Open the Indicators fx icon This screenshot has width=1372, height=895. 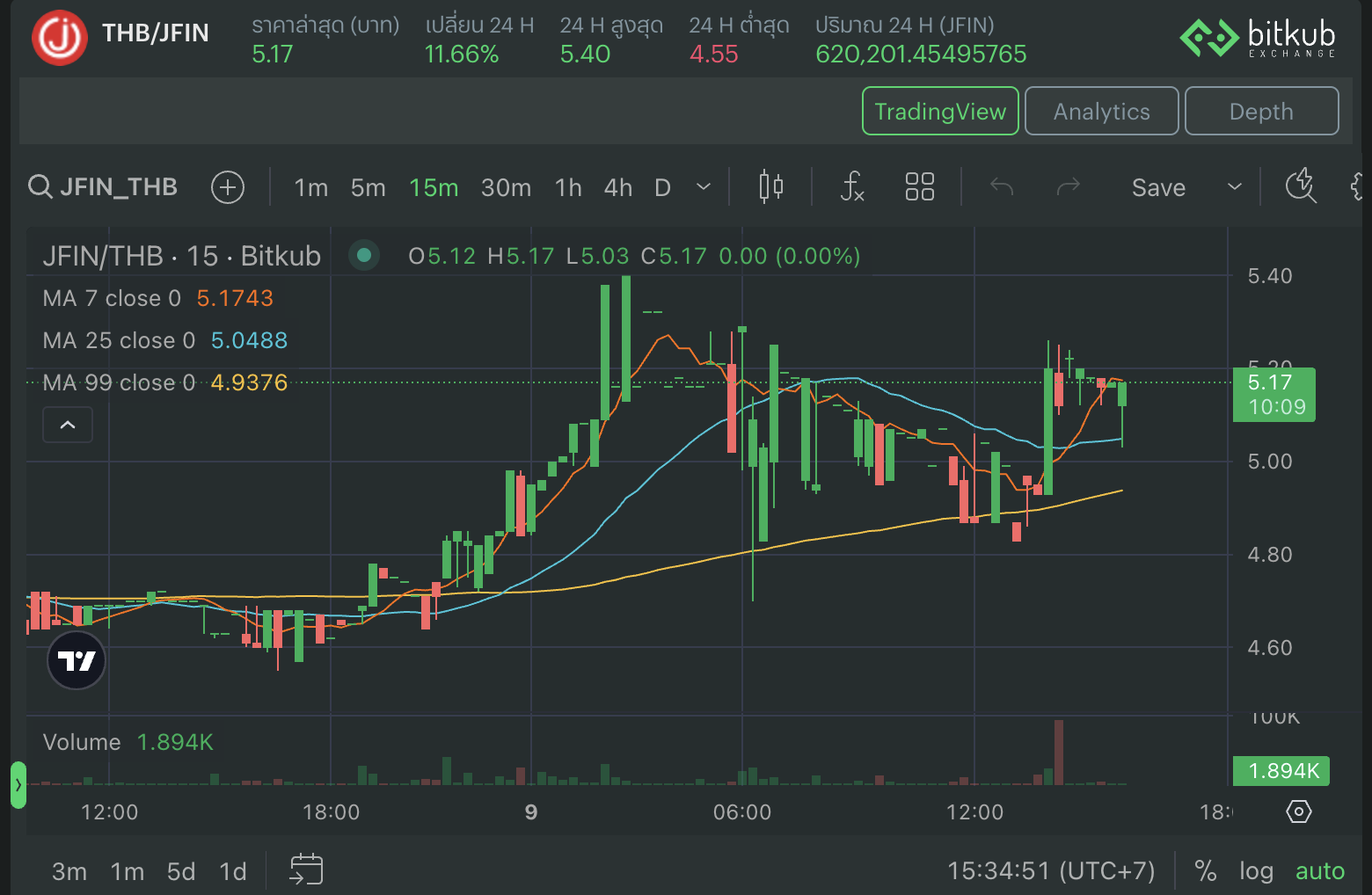tap(851, 186)
